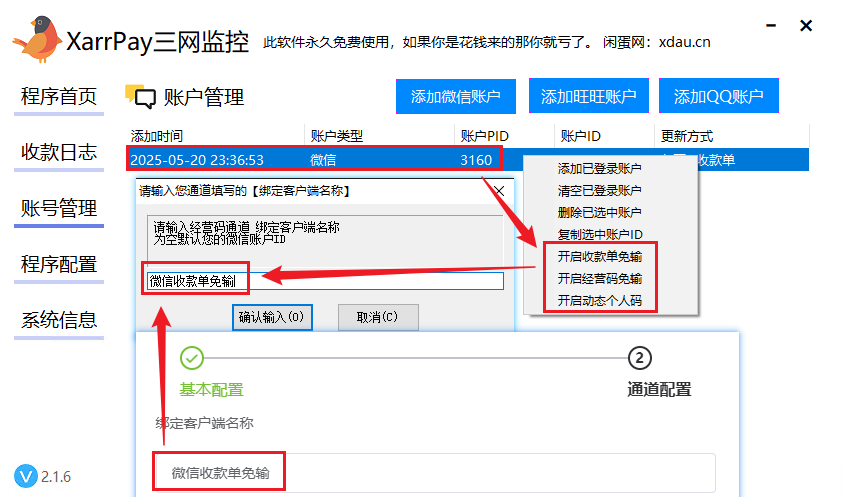
Task: Open the 程序首页 tab
Action: tap(59, 97)
